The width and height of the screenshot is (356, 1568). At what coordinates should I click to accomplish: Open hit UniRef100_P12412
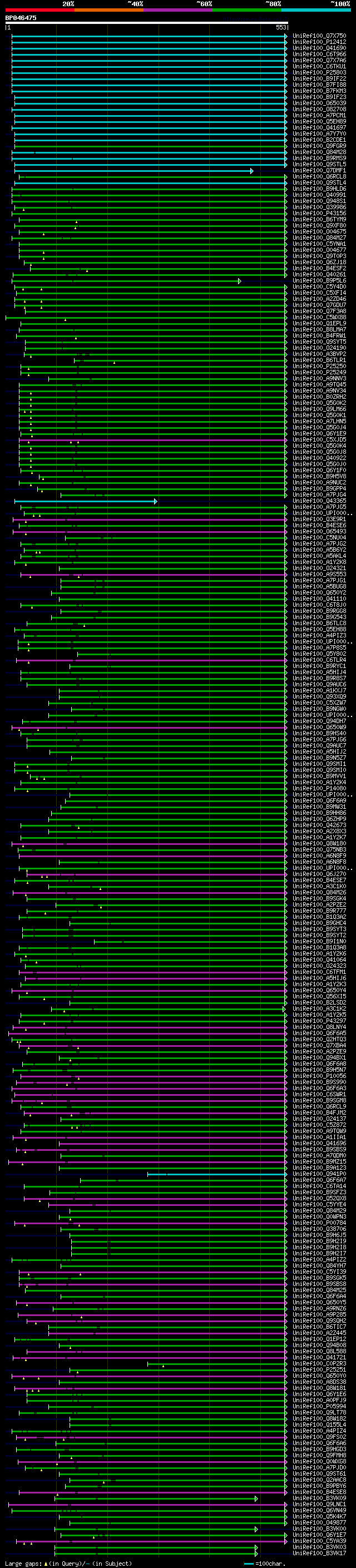pos(319,42)
